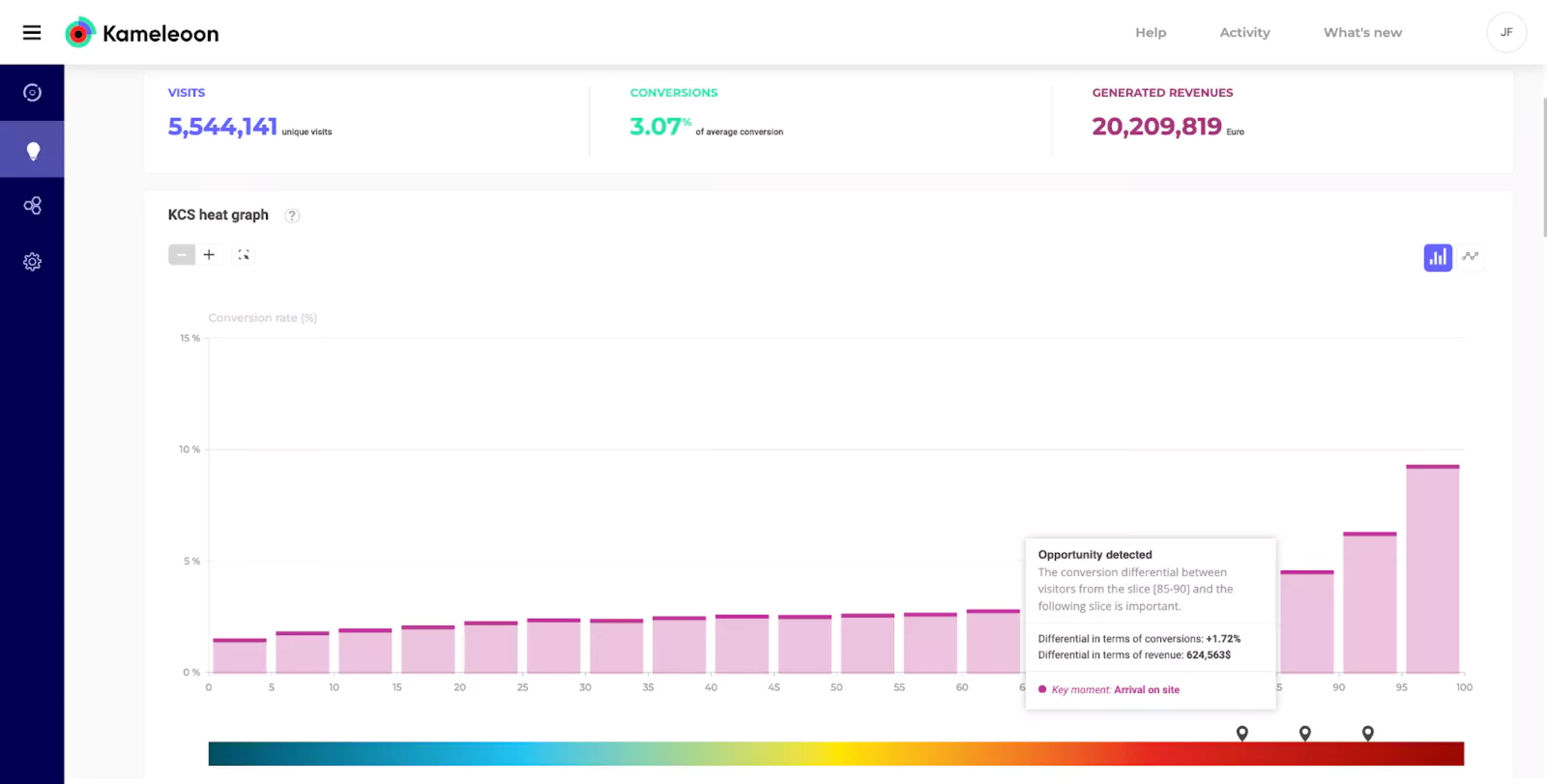Open What's new announcements

(x=1362, y=32)
